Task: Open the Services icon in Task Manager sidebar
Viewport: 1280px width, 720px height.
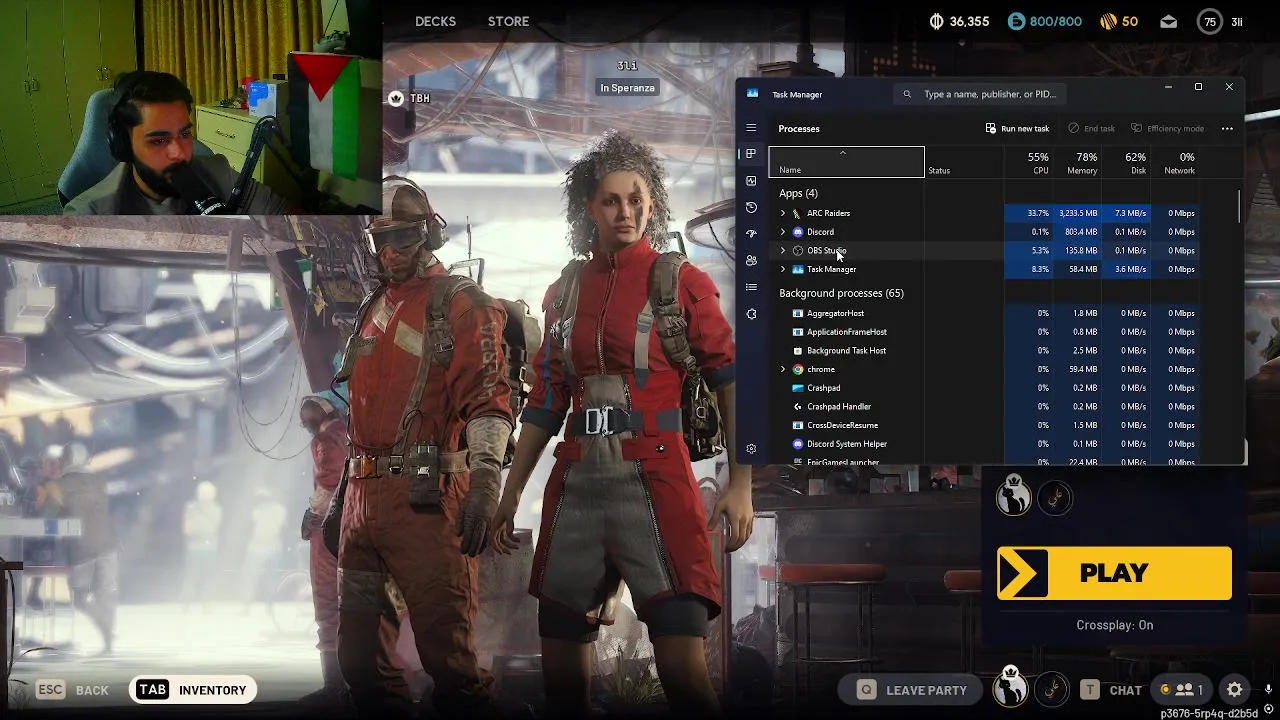Action: [x=751, y=314]
